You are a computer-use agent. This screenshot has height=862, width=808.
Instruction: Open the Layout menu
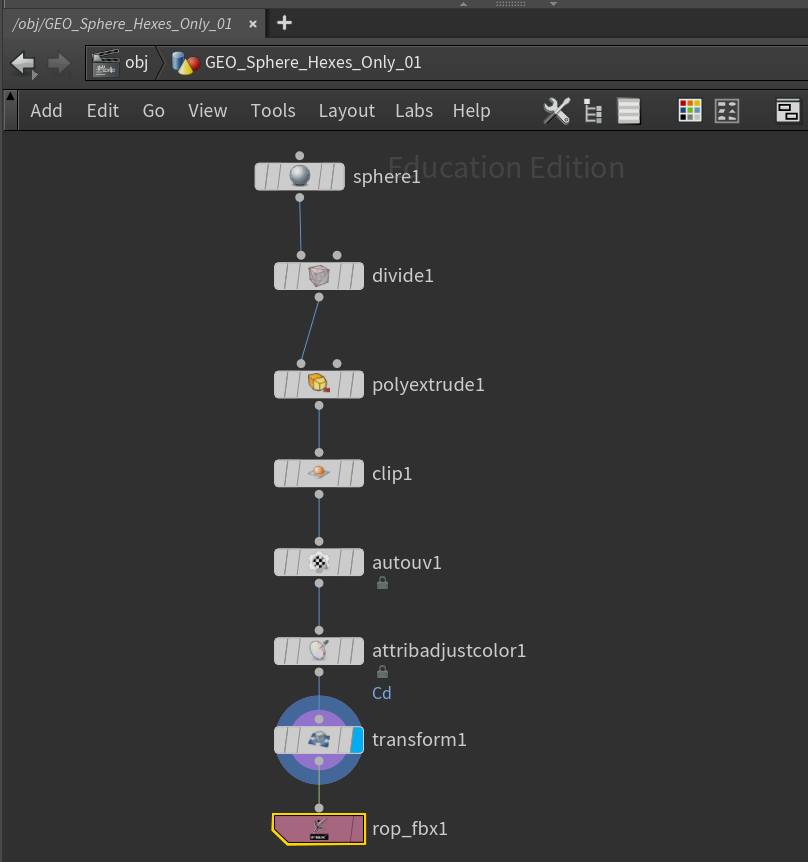pyautogui.click(x=346, y=111)
